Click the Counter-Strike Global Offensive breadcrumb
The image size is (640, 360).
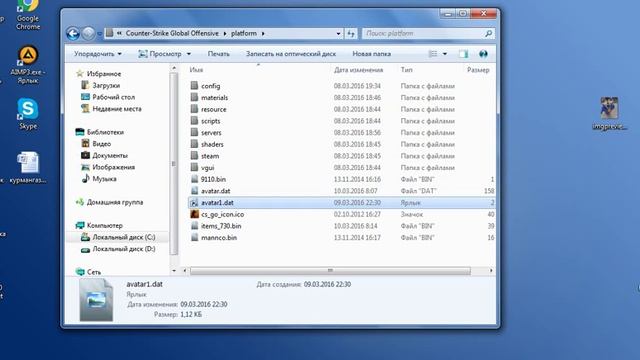click(172, 33)
